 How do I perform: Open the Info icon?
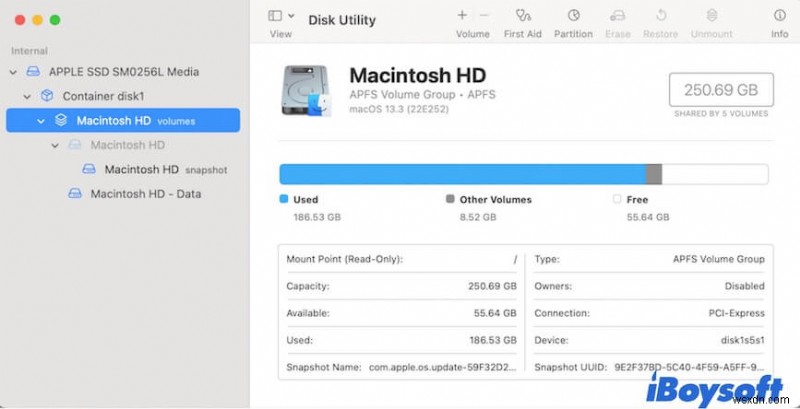[780, 15]
